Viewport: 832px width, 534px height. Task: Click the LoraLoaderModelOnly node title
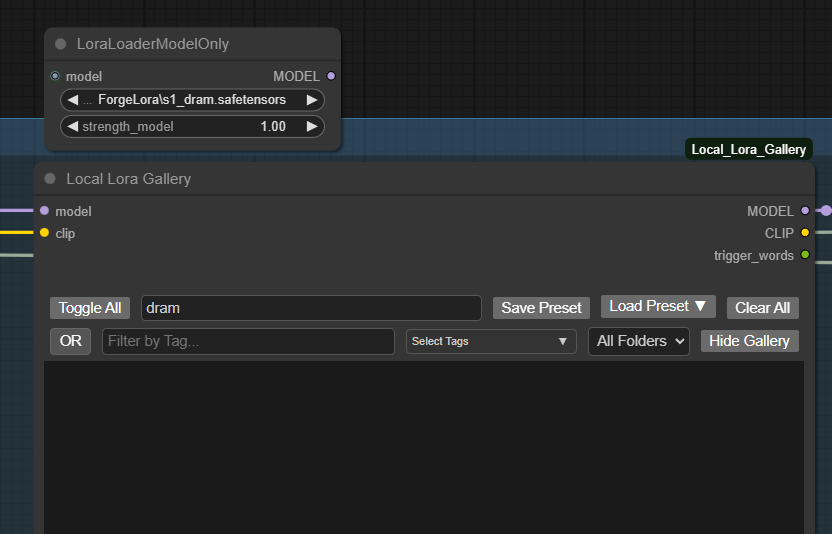tap(153, 44)
